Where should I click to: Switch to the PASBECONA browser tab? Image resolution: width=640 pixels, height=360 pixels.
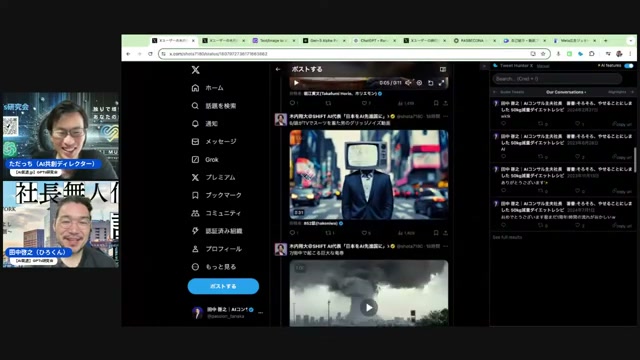click(x=475, y=41)
